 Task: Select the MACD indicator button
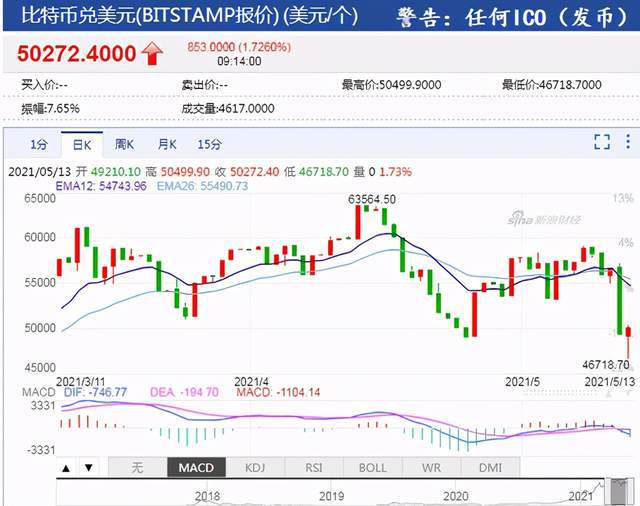pos(196,468)
